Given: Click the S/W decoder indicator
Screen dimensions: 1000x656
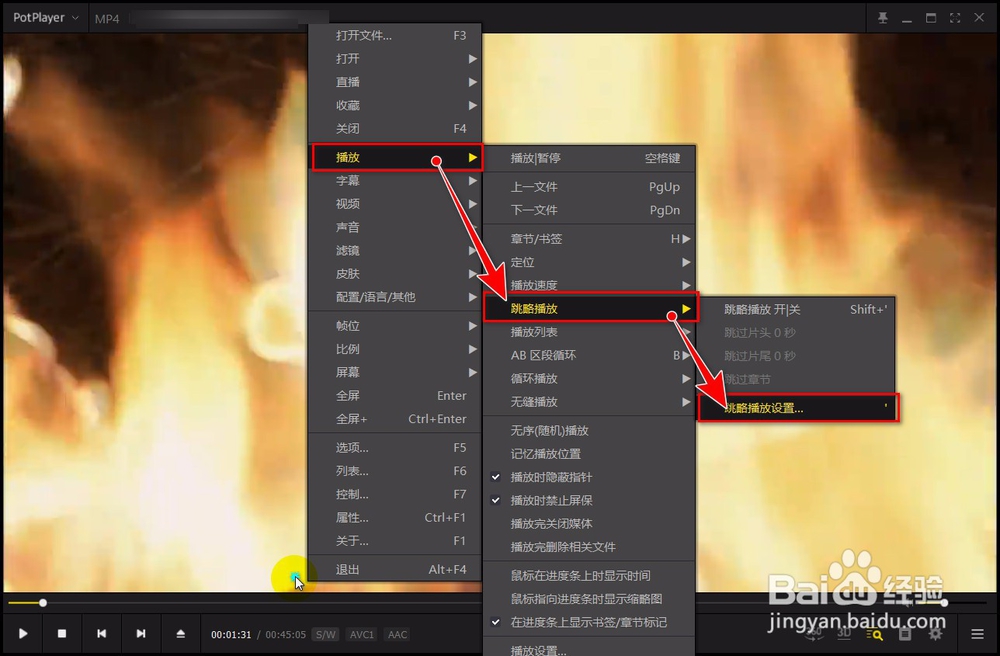Looking at the screenshot, I should click(x=326, y=634).
